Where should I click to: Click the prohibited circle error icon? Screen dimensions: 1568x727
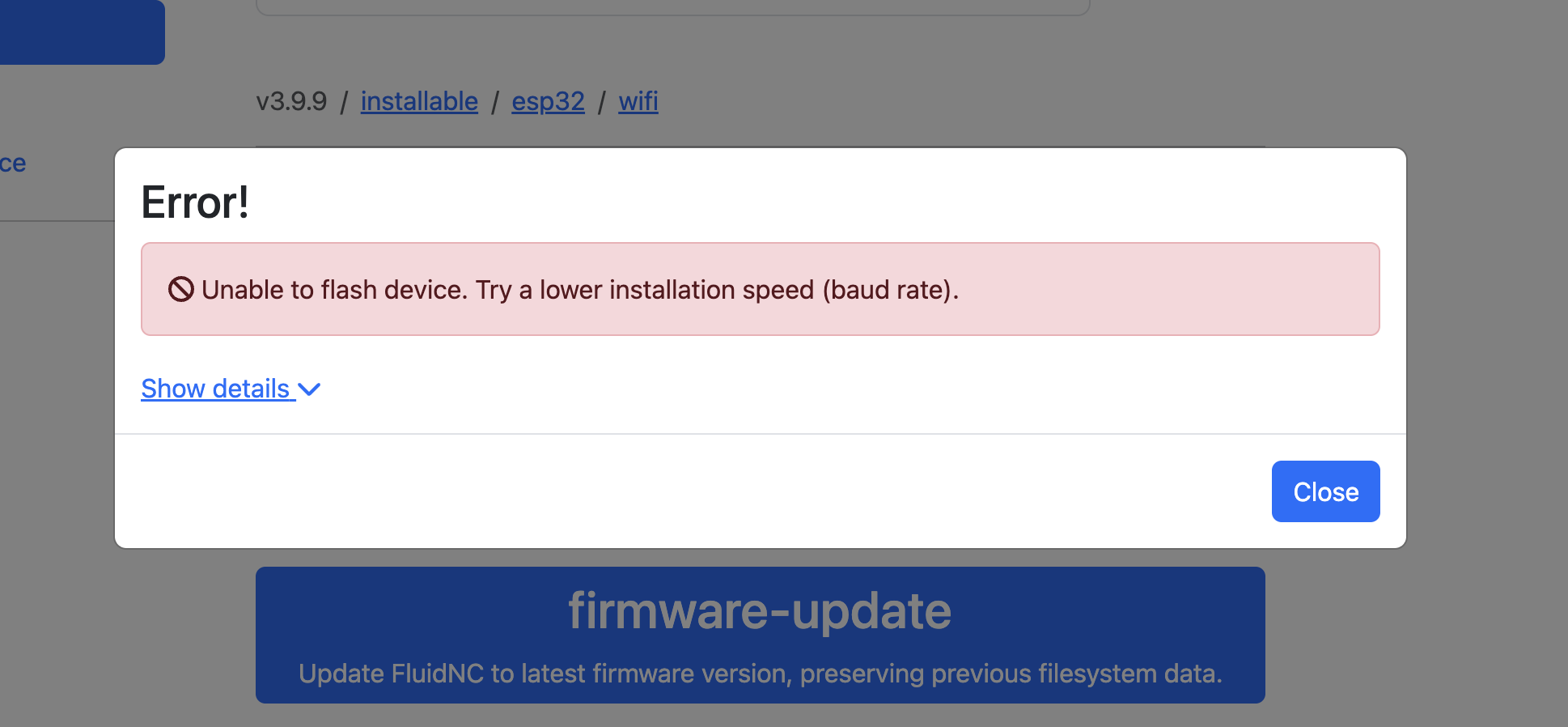[x=180, y=289]
